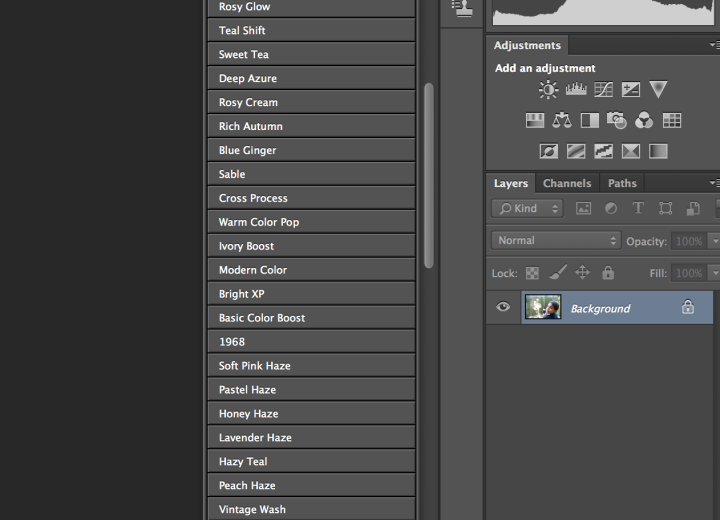The width and height of the screenshot is (720, 520).
Task: Filter layers by pixel layers
Action: [x=584, y=209]
